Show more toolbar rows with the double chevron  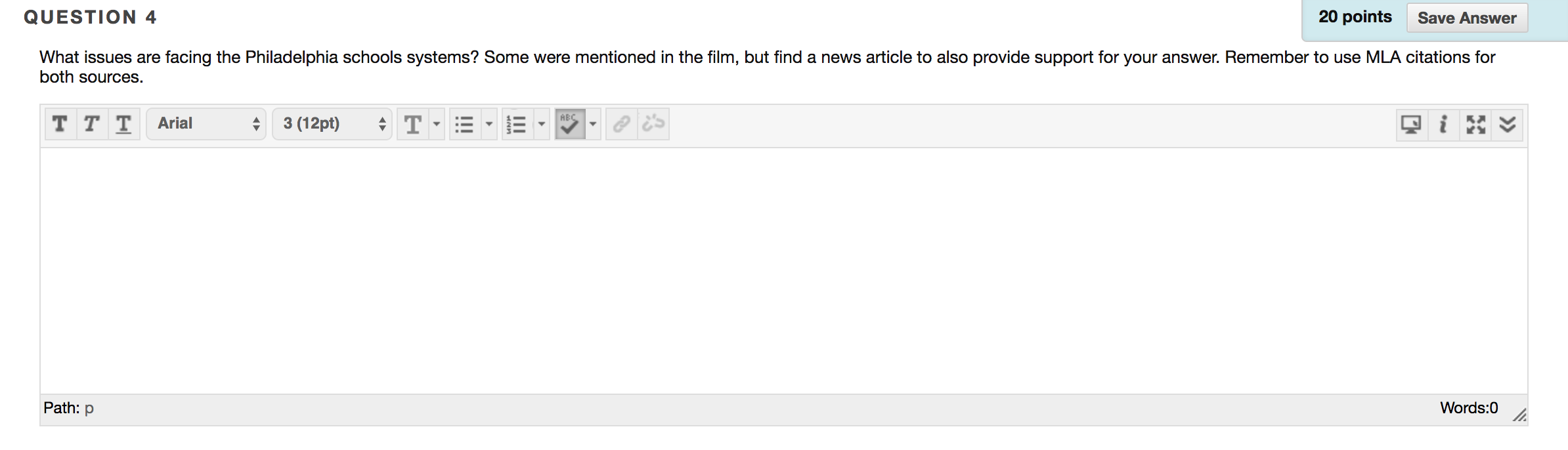(1508, 124)
